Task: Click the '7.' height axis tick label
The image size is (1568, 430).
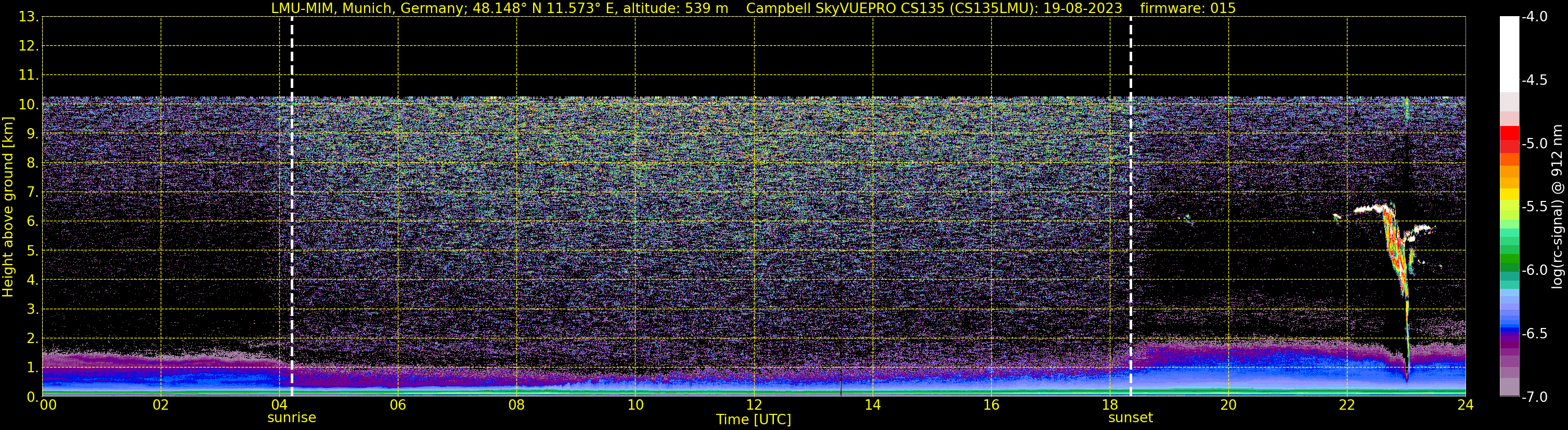Action: pyautogui.click(x=33, y=192)
